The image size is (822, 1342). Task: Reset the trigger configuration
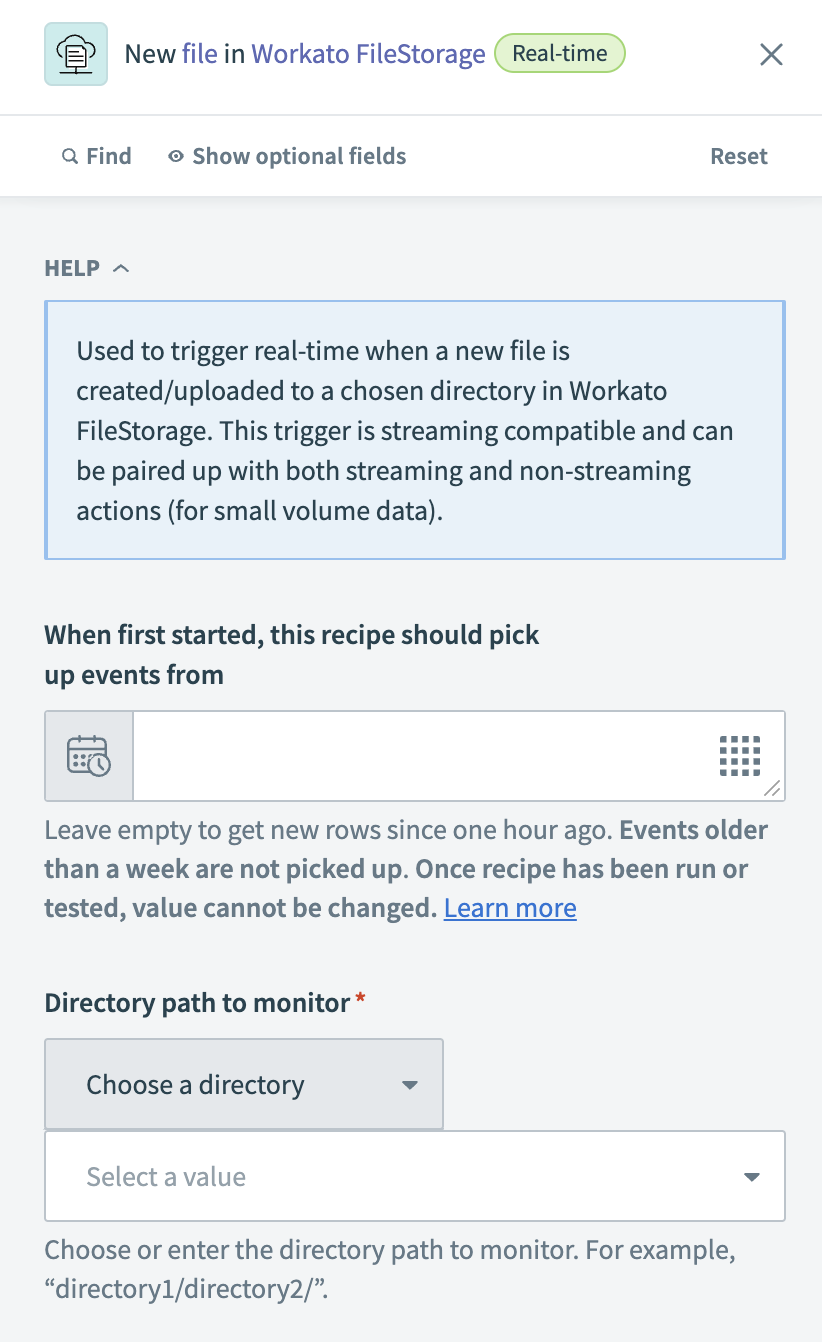tap(739, 156)
